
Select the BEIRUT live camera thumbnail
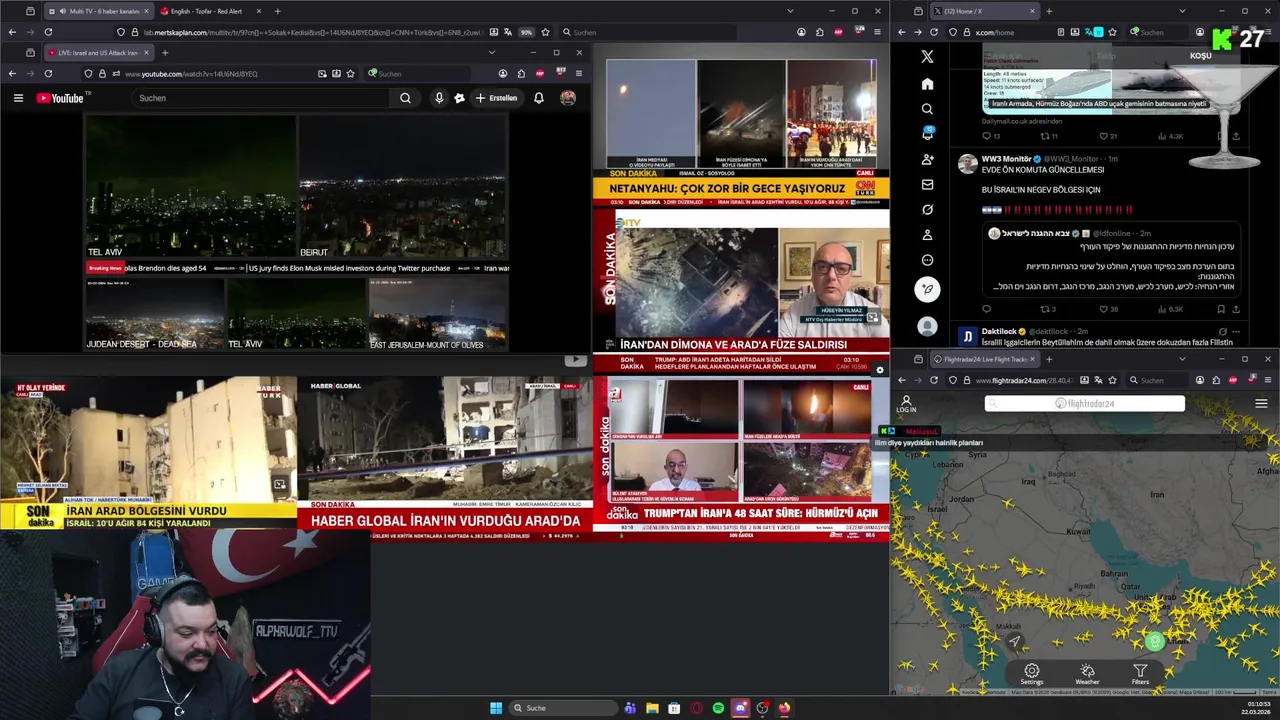(402, 187)
